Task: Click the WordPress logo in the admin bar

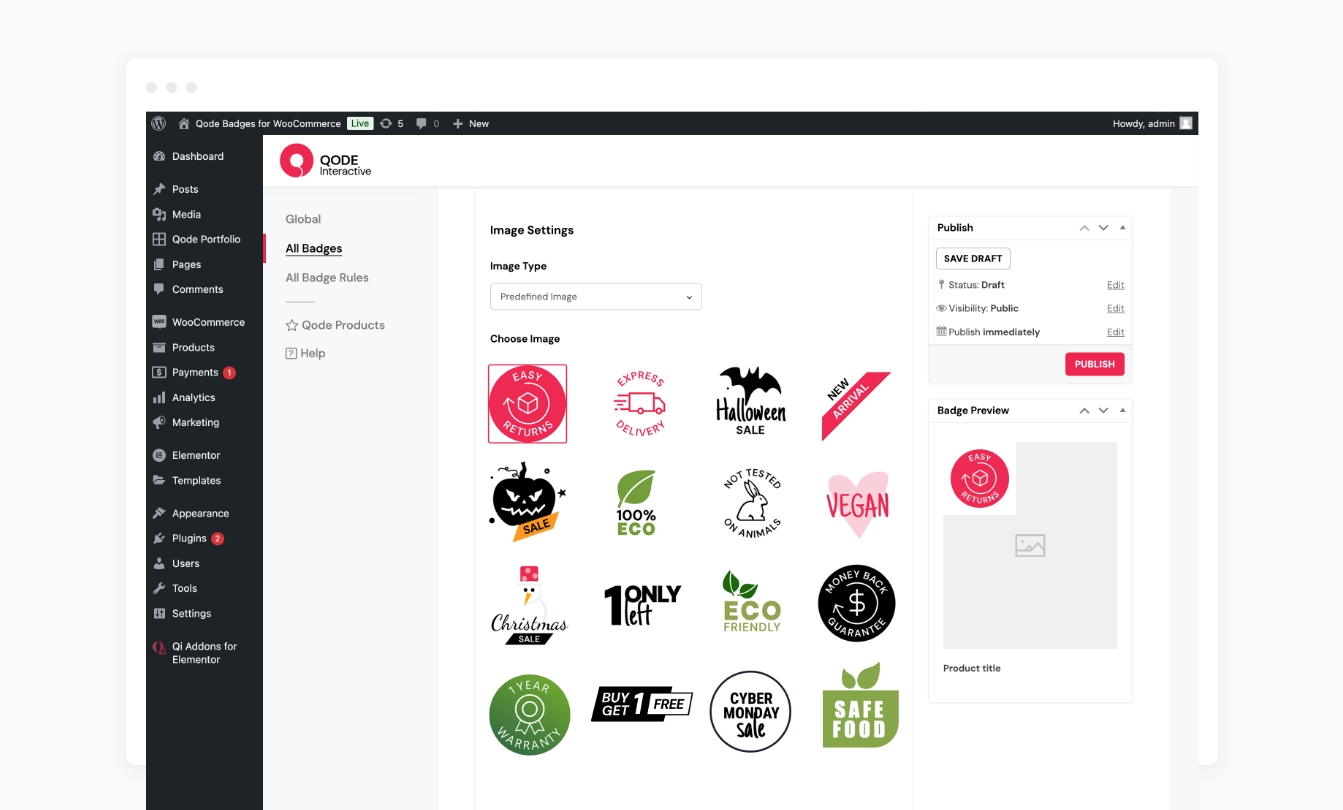Action: coord(158,123)
